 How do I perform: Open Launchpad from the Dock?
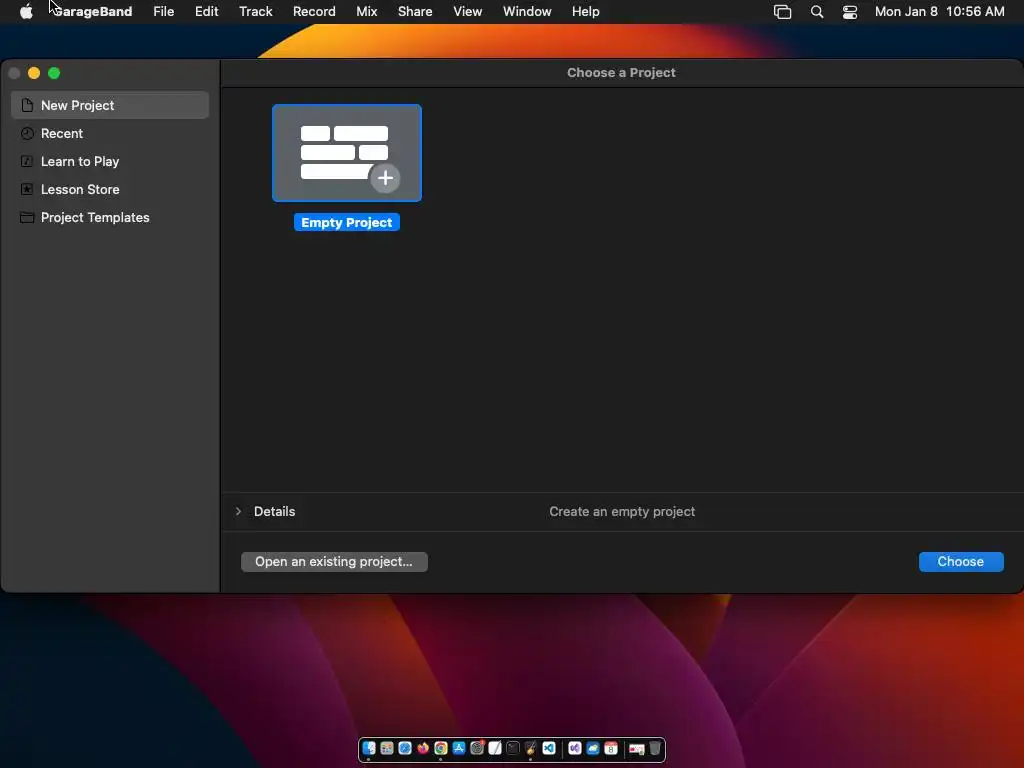(x=387, y=748)
